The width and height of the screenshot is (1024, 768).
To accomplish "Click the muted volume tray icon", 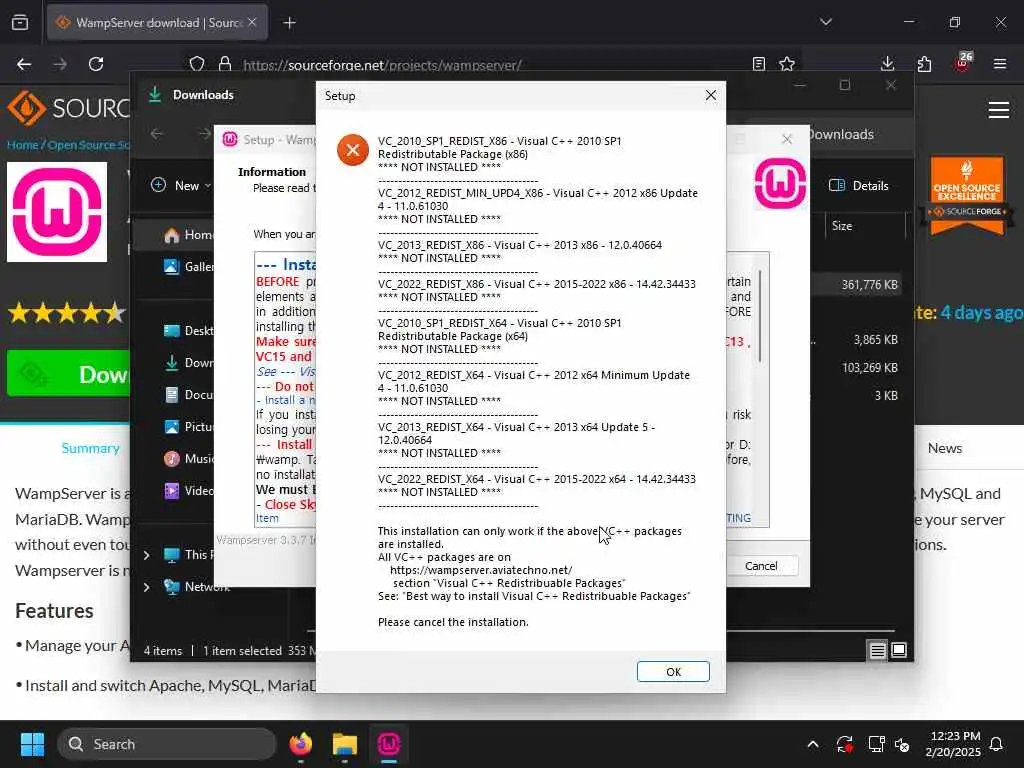I will 903,744.
